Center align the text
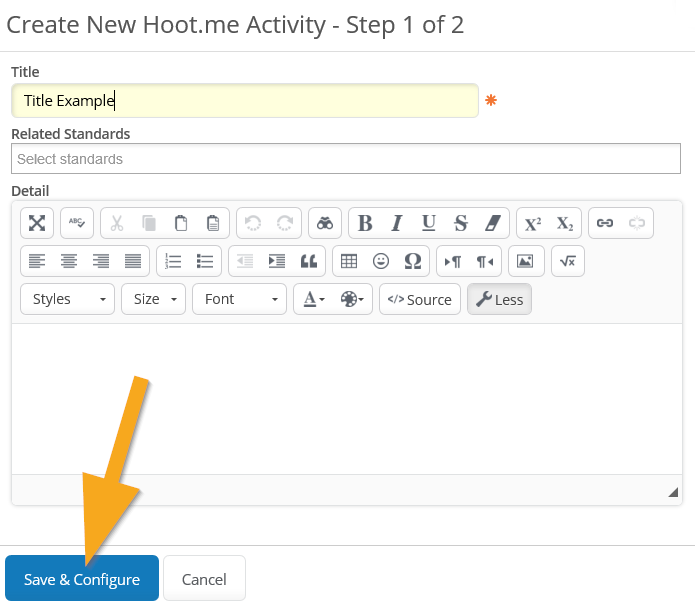The image size is (695, 611). 69,261
